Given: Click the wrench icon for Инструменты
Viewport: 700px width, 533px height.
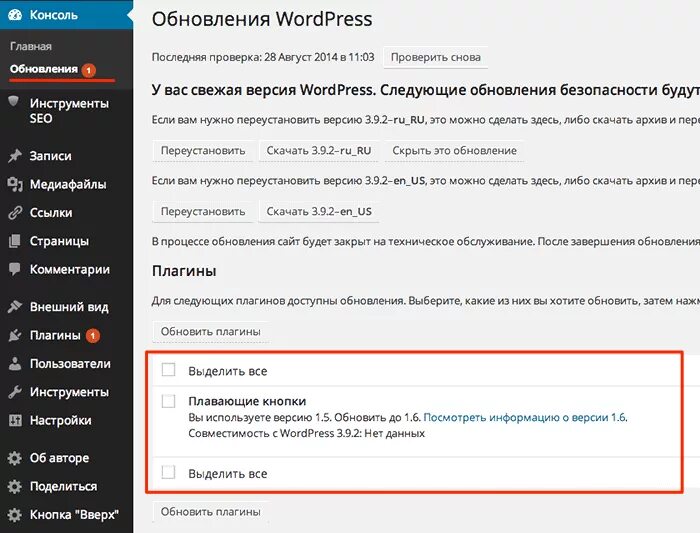Looking at the screenshot, I should 15,392.
